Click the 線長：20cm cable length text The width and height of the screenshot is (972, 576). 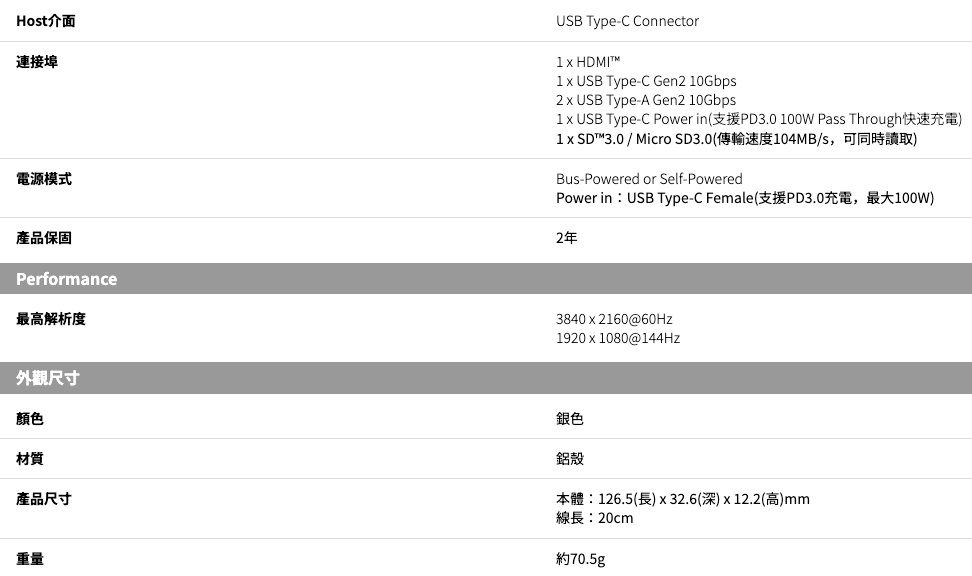[x=594, y=518]
